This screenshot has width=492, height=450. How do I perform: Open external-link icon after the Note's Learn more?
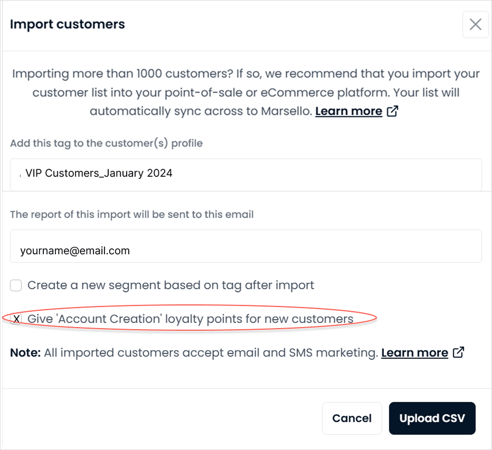pyautogui.click(x=458, y=353)
